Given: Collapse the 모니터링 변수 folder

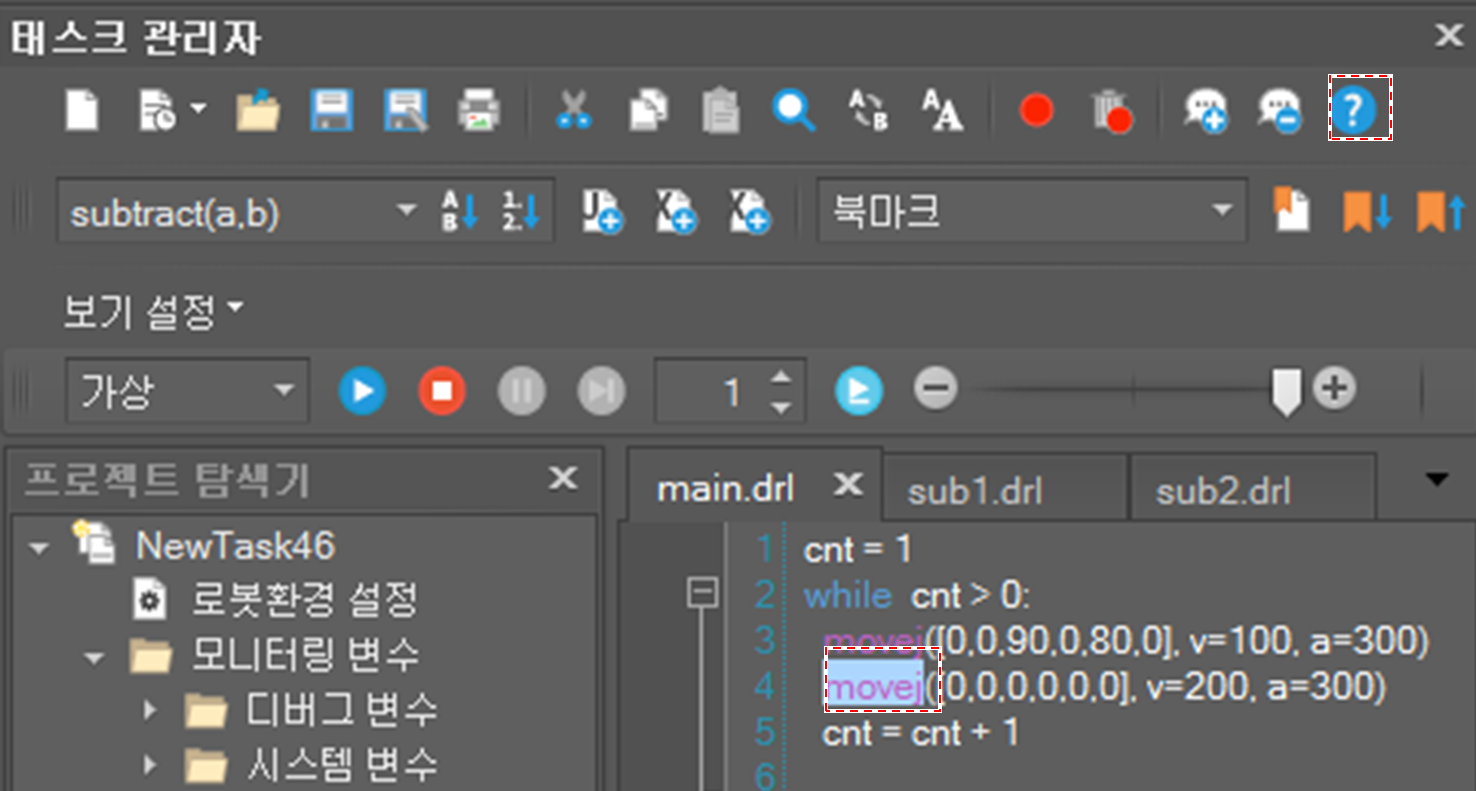Looking at the screenshot, I should tap(95, 658).
